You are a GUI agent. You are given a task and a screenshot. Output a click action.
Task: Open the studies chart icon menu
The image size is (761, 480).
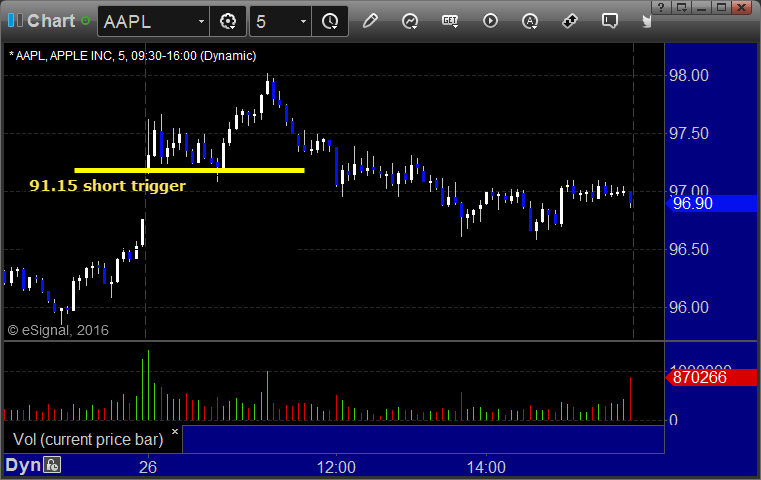410,21
